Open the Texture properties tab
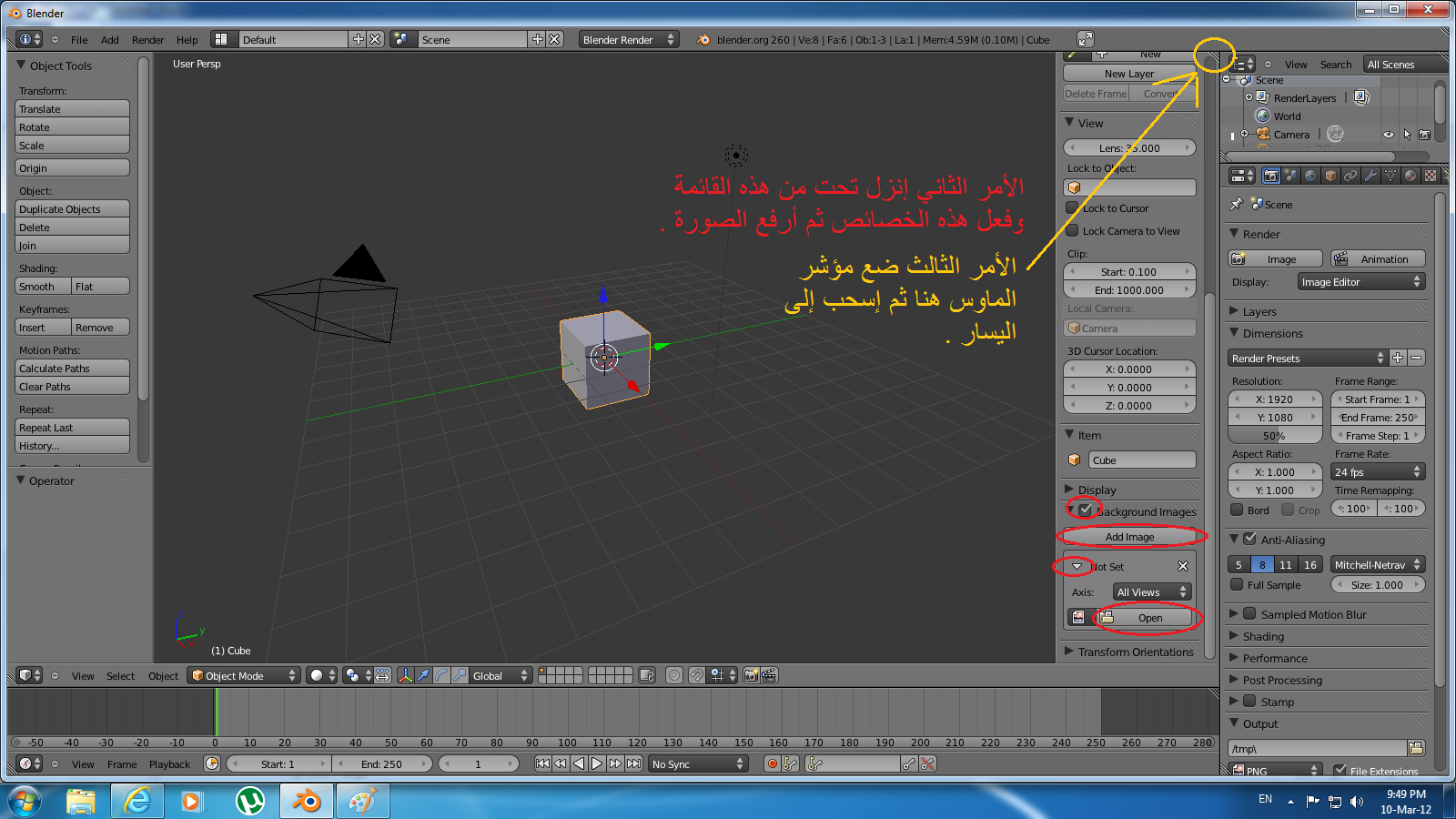The image size is (1456, 819). point(1431,176)
